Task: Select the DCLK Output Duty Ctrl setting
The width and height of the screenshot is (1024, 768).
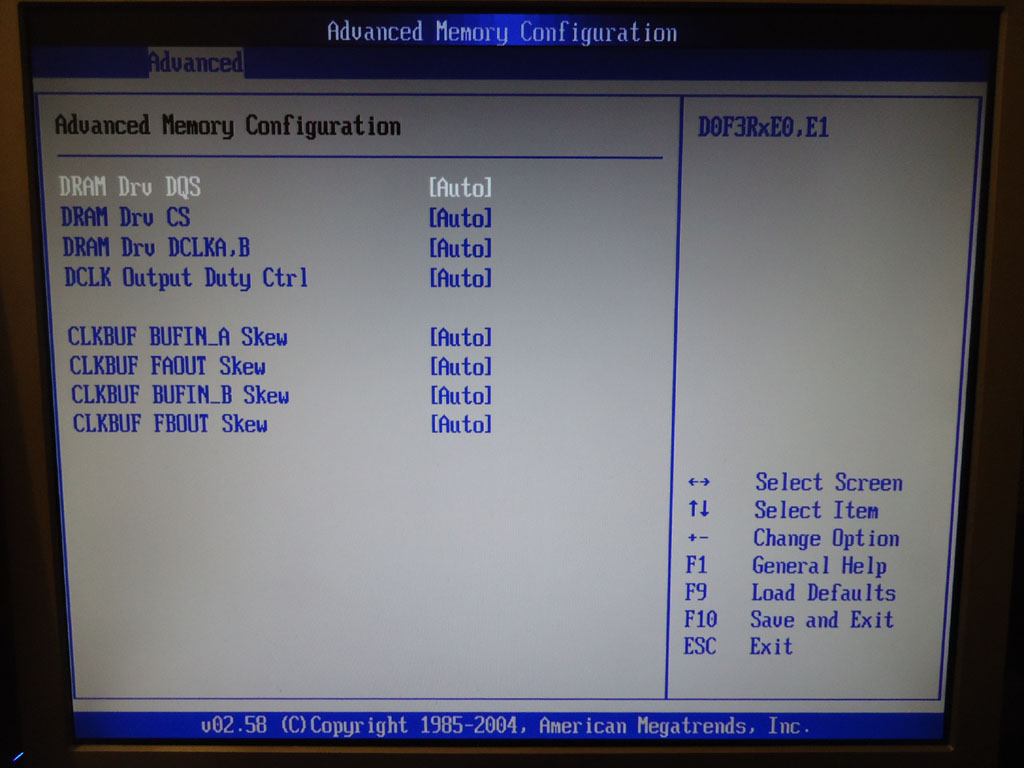Action: pos(186,278)
